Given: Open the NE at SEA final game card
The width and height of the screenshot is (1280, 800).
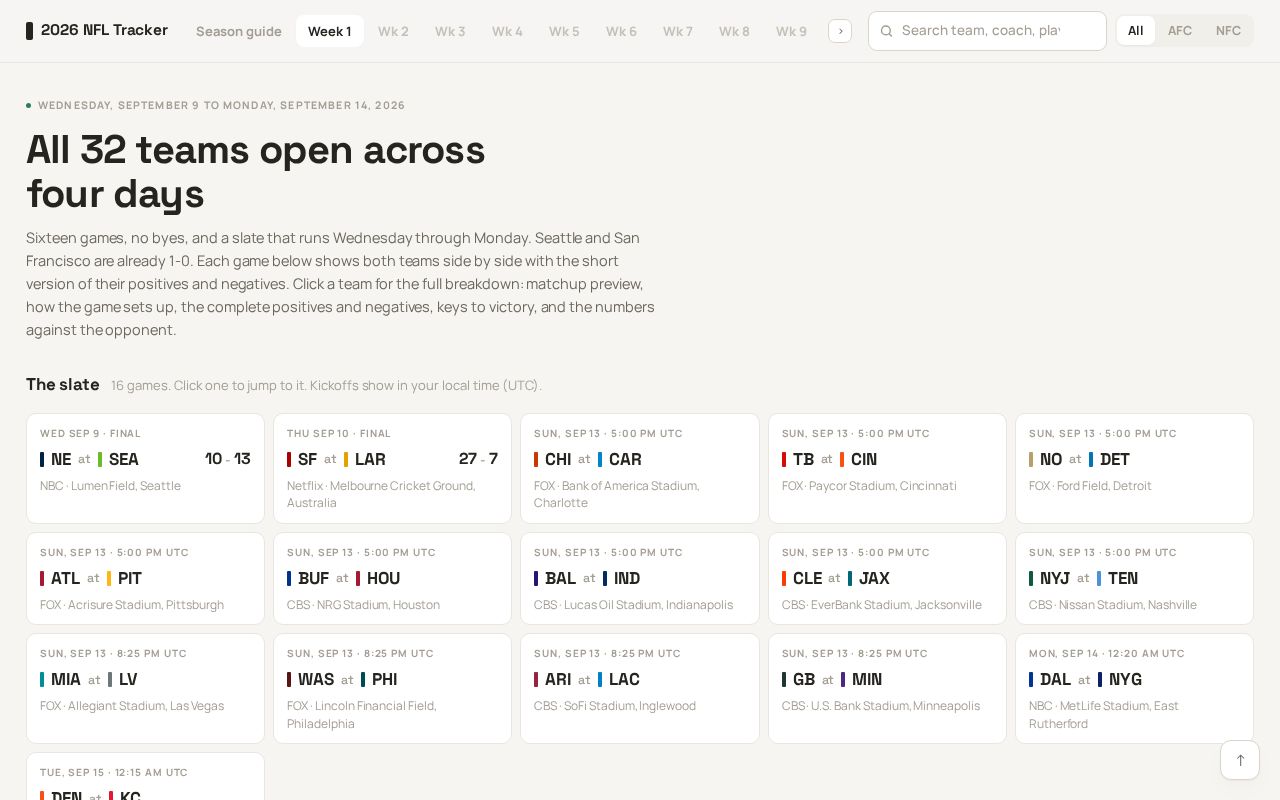Looking at the screenshot, I should click(x=145, y=468).
